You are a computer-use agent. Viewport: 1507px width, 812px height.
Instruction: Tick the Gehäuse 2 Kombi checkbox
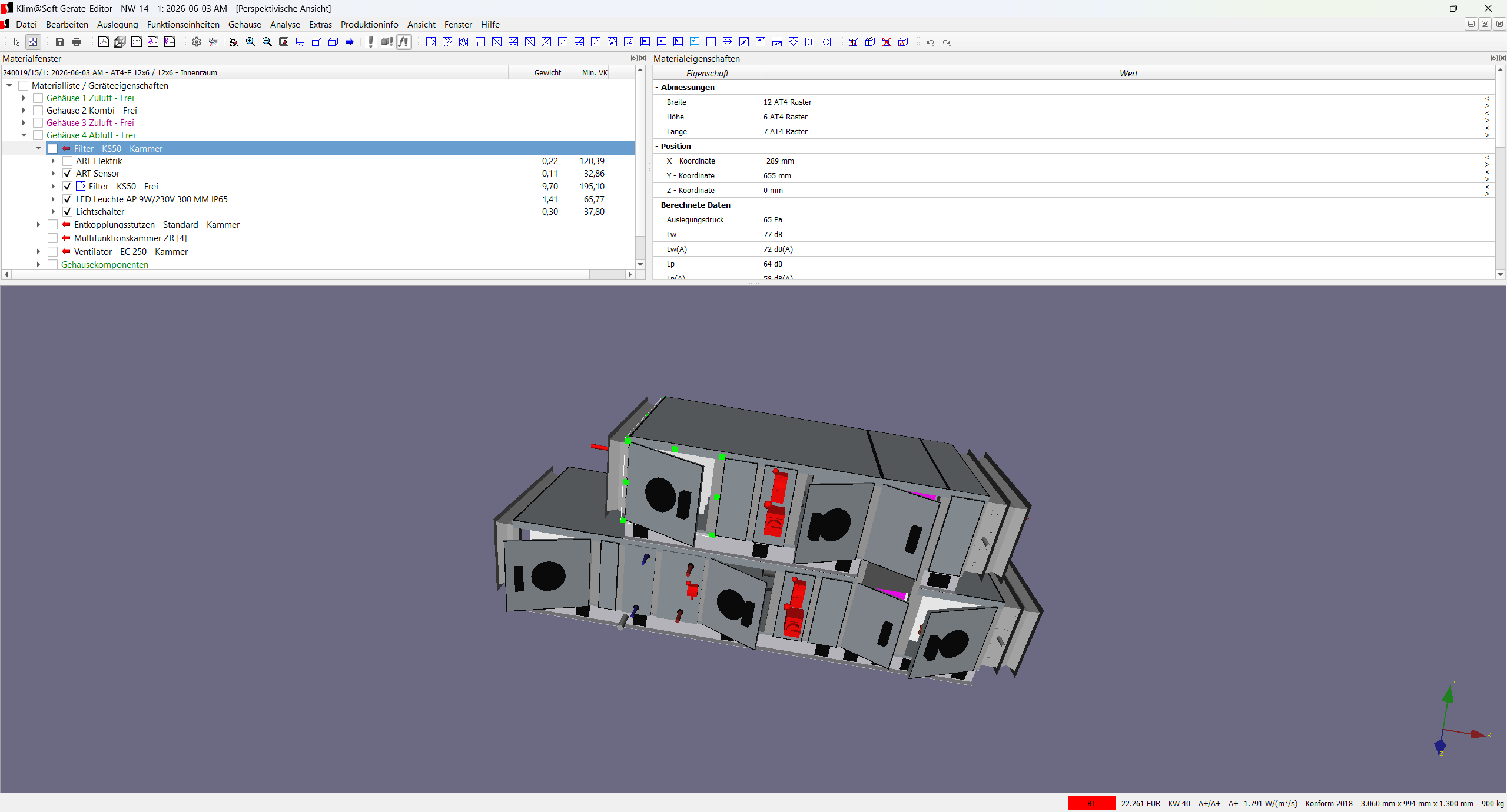pos(38,111)
